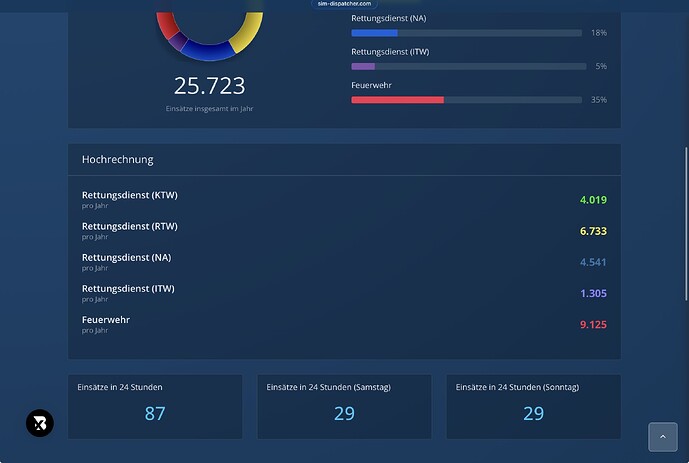
Task: Select the Rettungsdienst (NA) pro Jahr row
Action: click(x=344, y=262)
